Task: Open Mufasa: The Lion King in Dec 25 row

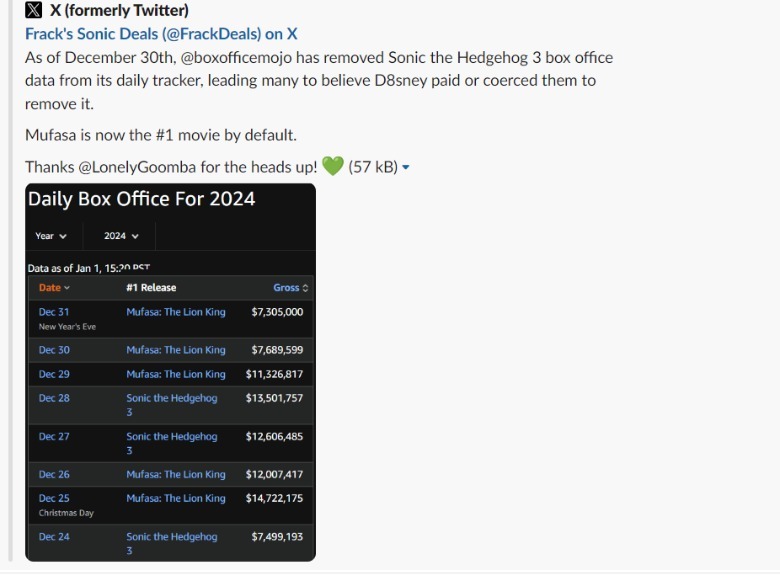Action: (x=176, y=498)
